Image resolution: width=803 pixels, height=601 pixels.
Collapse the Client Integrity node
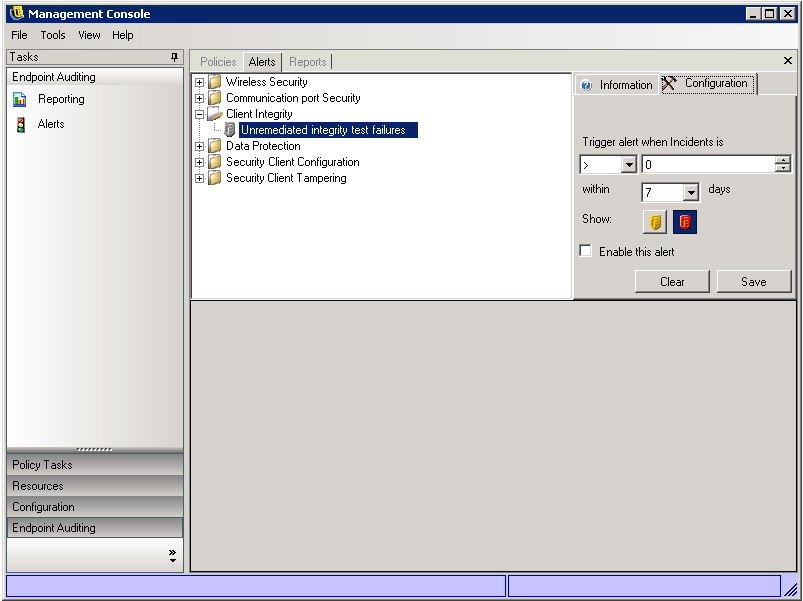pos(200,115)
